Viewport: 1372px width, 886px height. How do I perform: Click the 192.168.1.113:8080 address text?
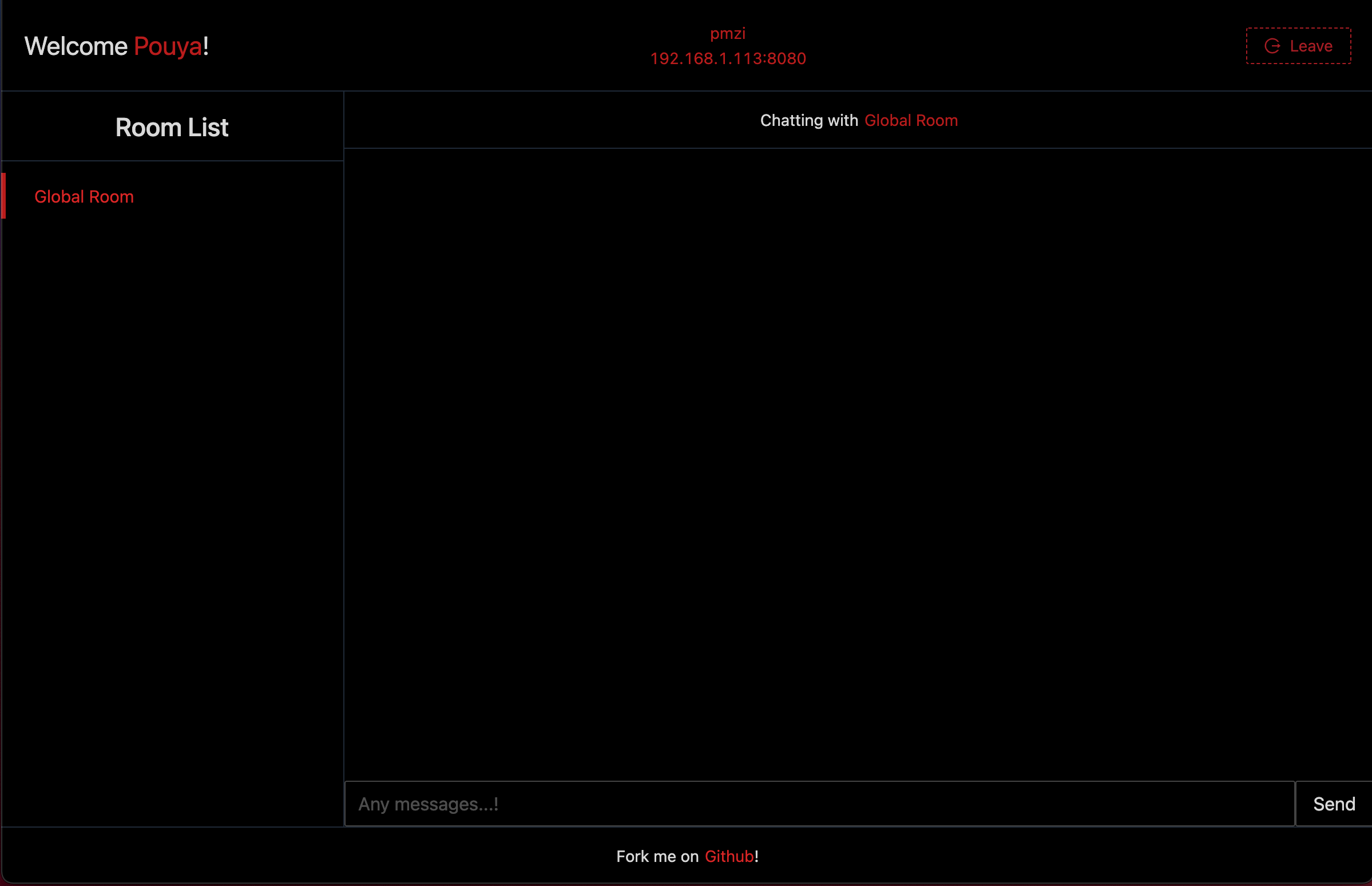727,58
